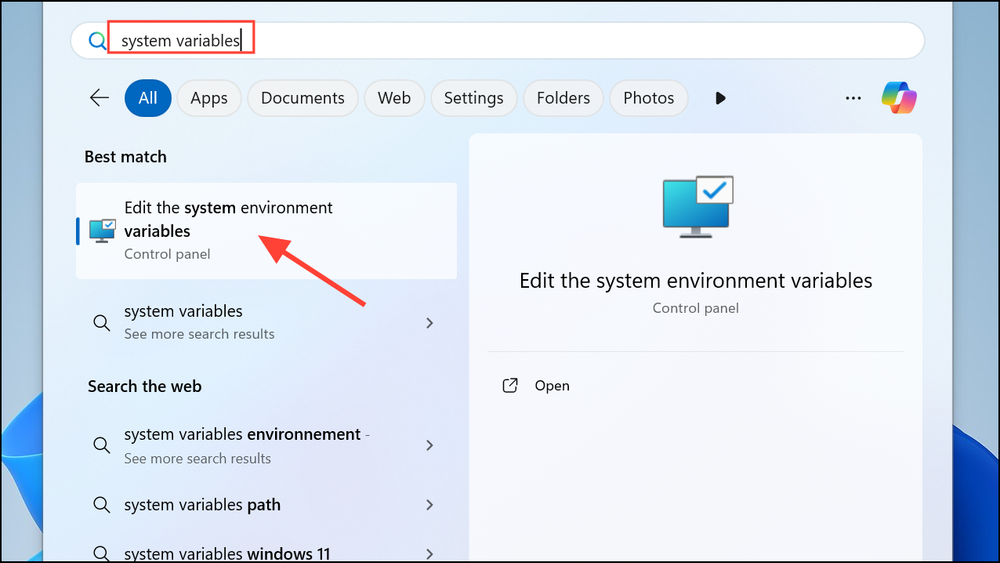Choose the Settings filter tab
Screen dimensions: 1000x563
coord(473,98)
